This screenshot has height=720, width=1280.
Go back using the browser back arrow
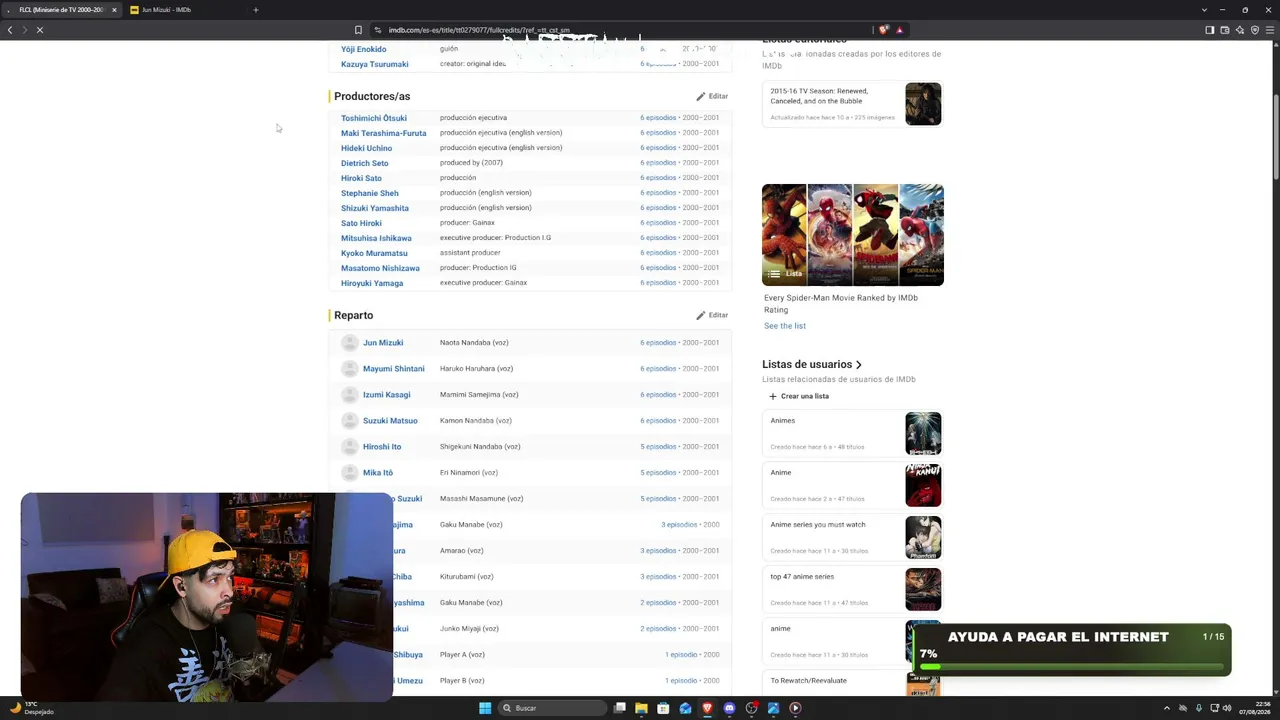10,30
